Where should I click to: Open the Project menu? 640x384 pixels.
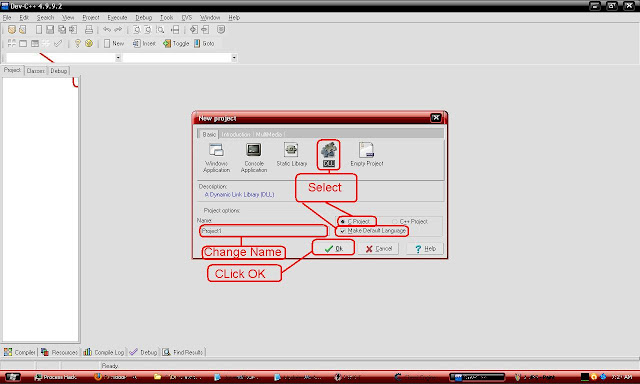coord(91,18)
